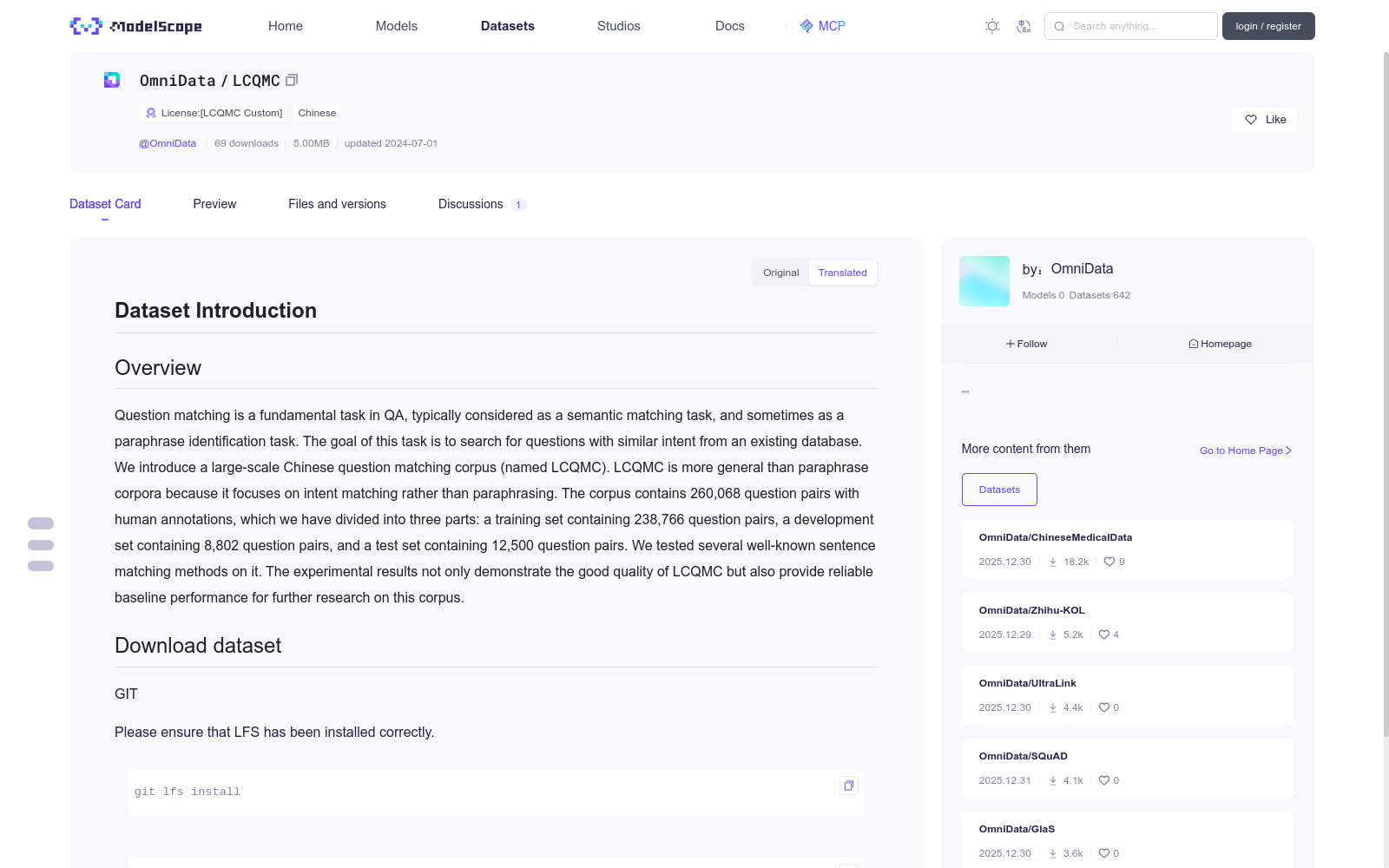Select the Preview tab
The image size is (1389, 868).
pos(214,204)
